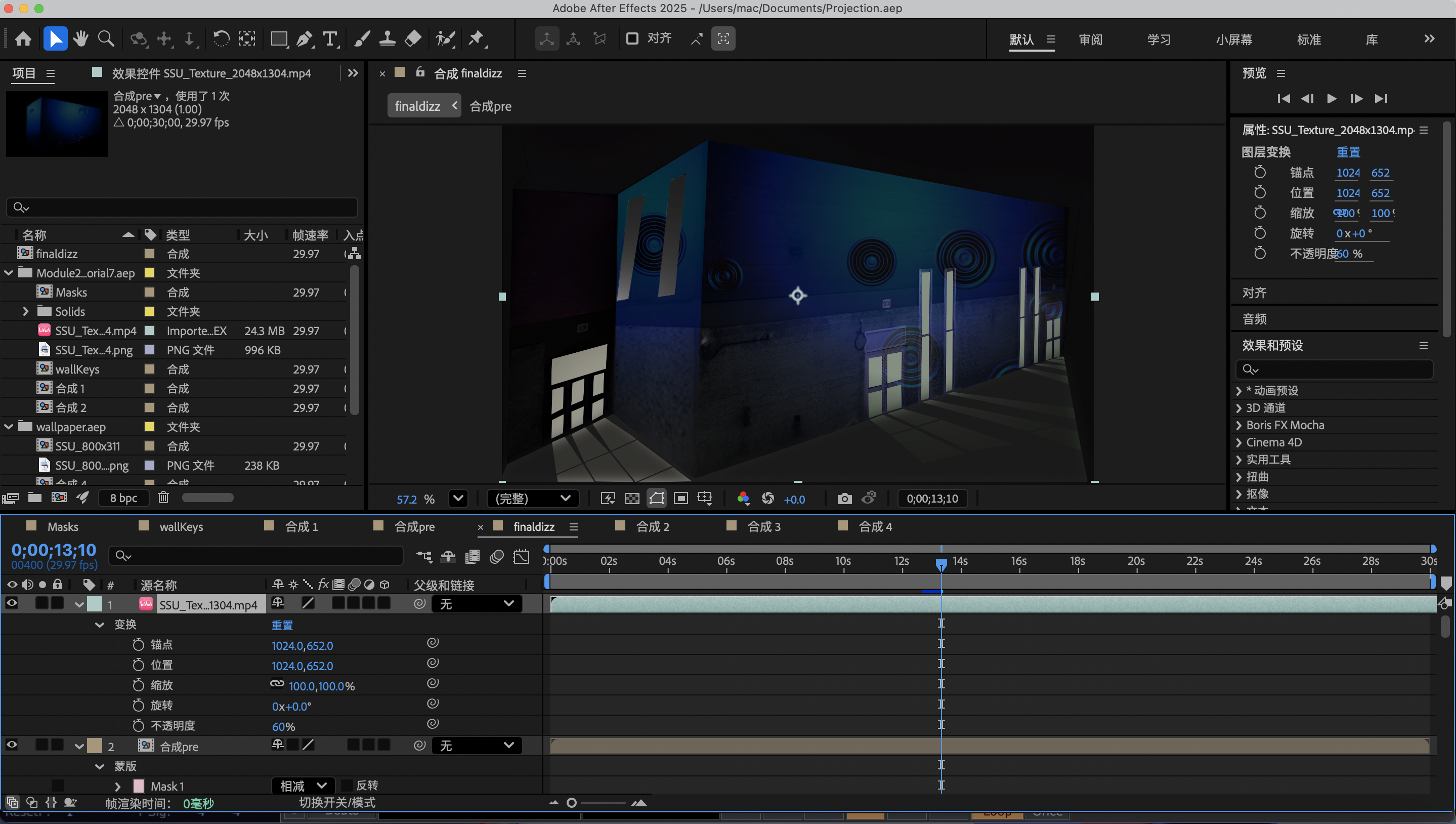Click the current time display 0;00;13;10
The image size is (1456, 824).
[x=53, y=549]
